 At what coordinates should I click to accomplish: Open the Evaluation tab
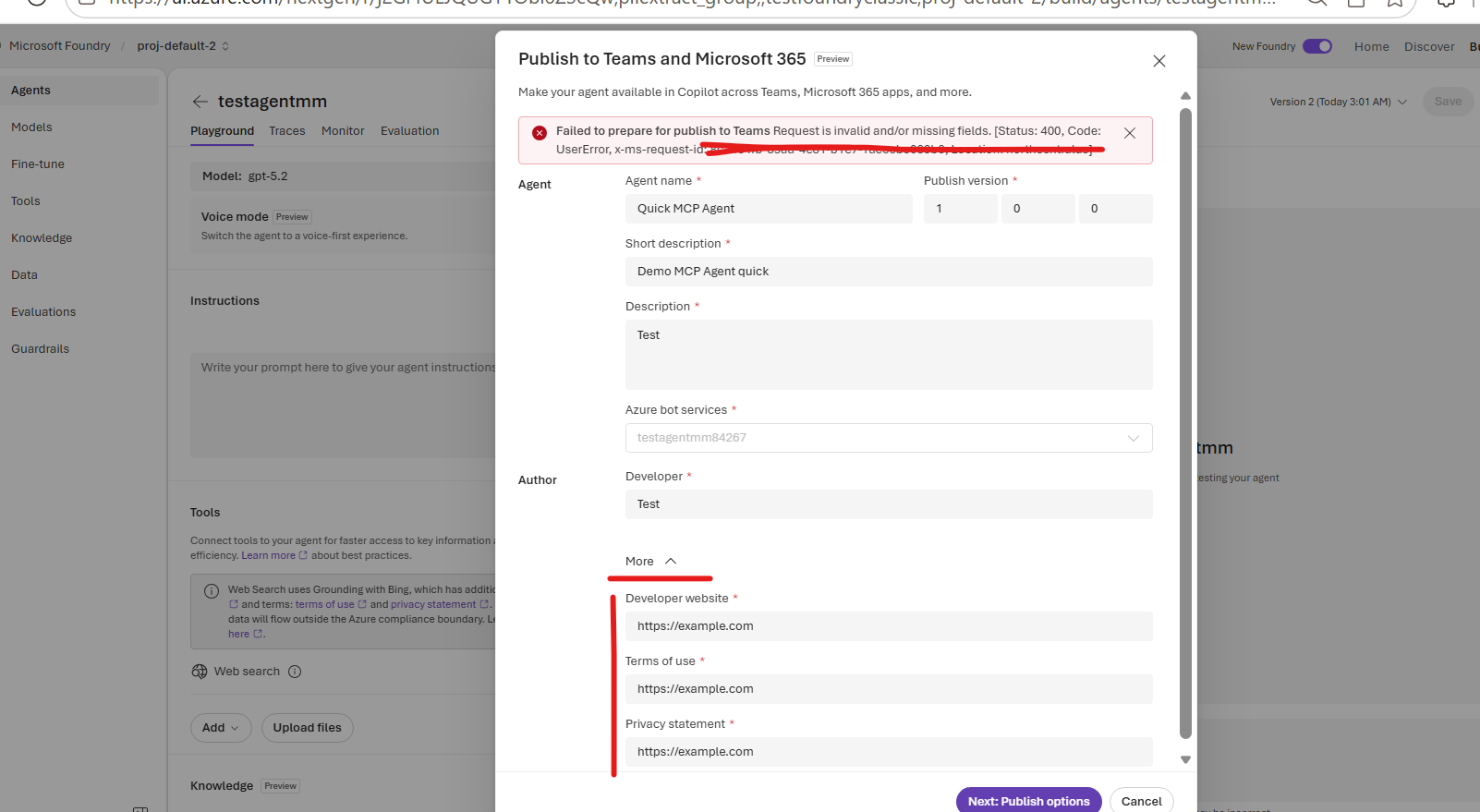point(409,131)
